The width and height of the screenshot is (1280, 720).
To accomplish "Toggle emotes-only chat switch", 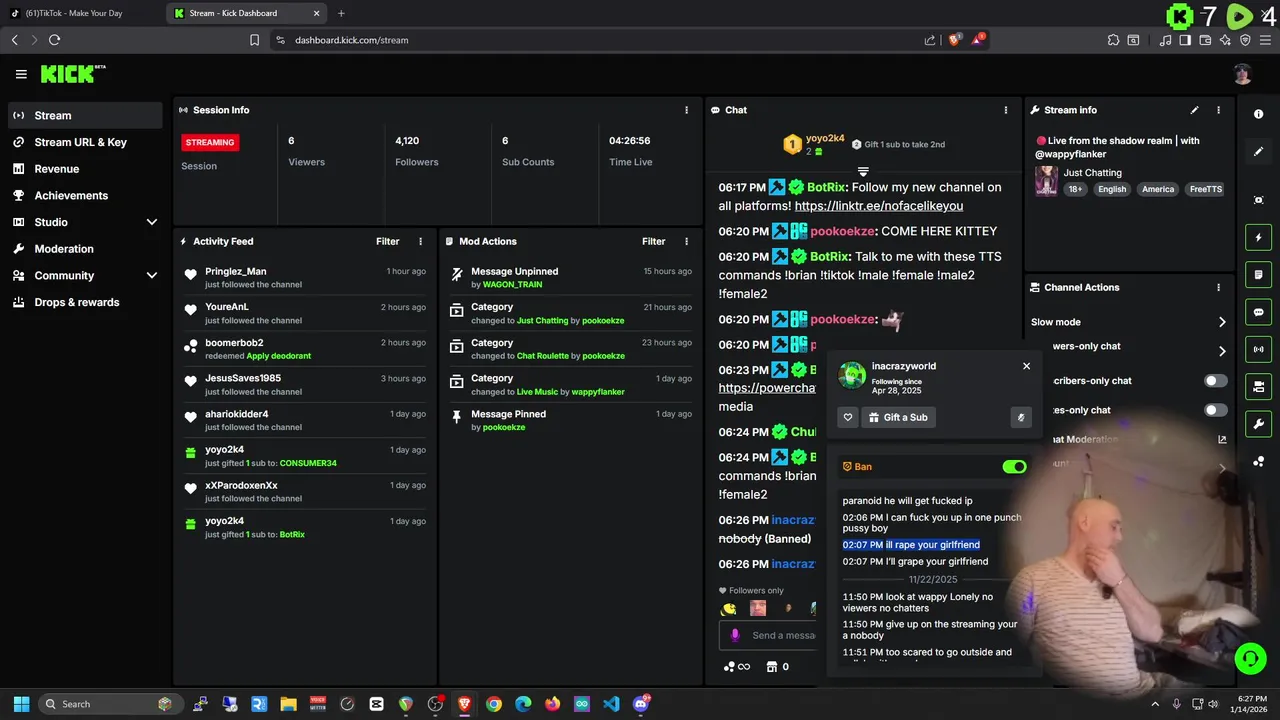I will pos(1215,410).
